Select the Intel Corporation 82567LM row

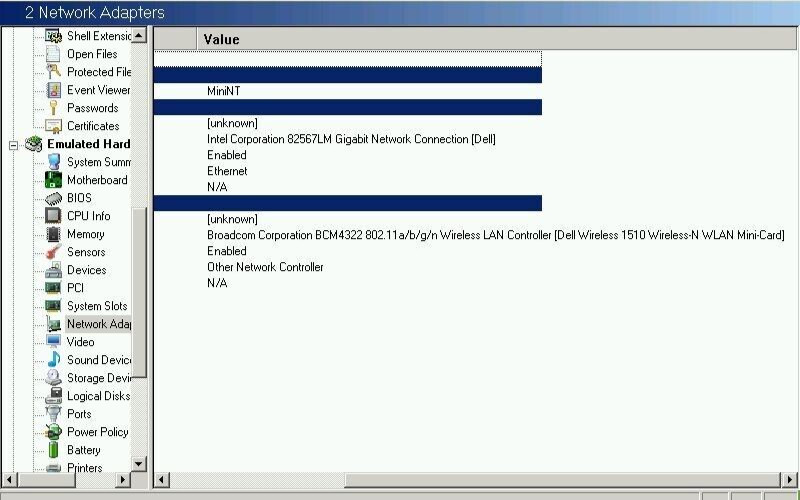(352, 139)
